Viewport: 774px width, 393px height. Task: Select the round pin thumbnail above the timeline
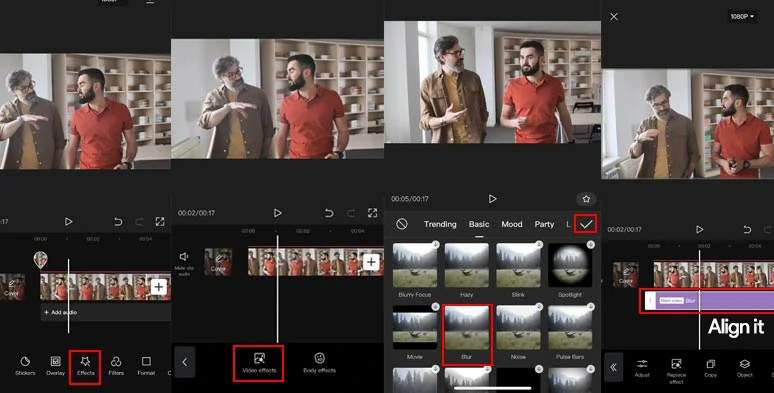40,260
